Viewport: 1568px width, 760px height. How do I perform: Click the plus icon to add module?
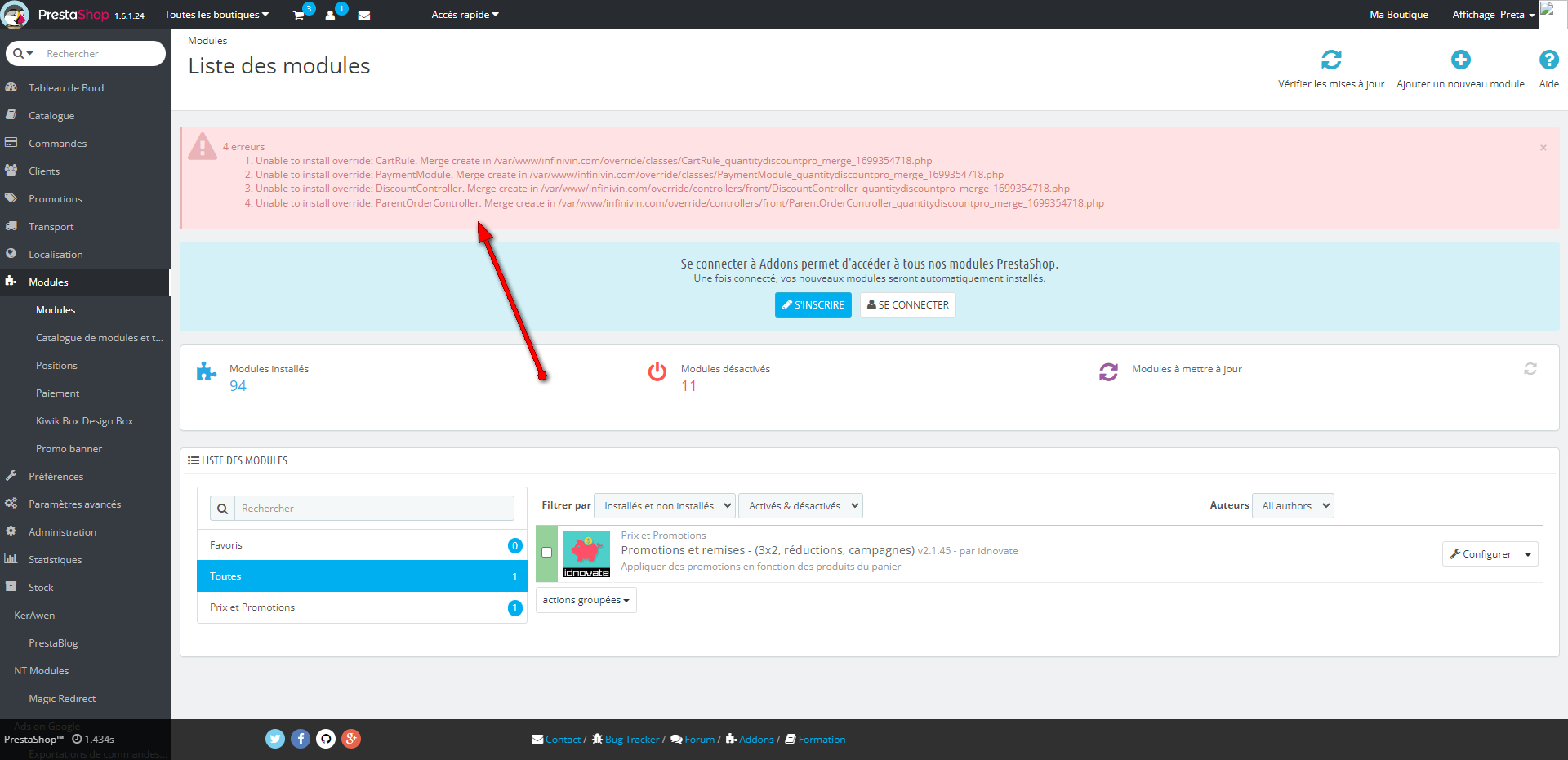[1460, 60]
